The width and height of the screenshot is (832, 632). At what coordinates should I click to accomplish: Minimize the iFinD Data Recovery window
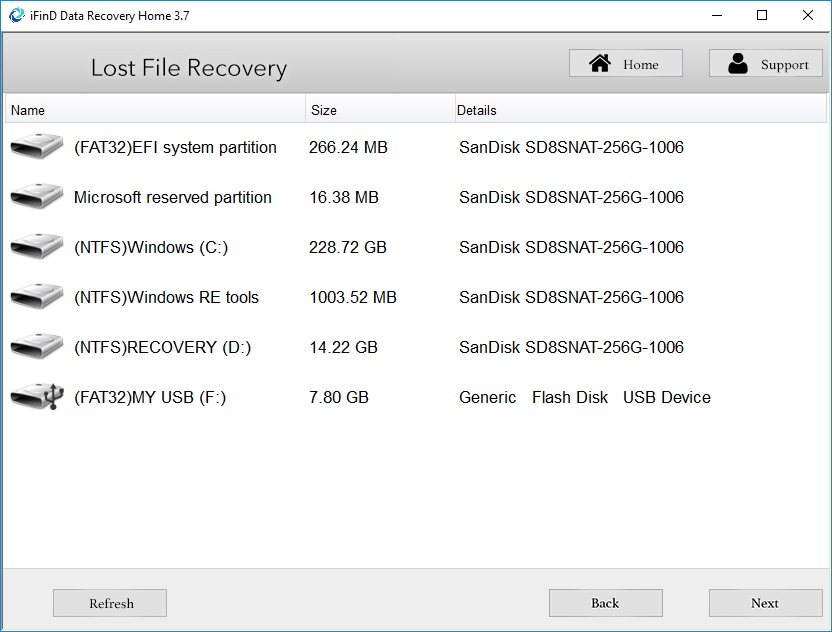click(717, 15)
